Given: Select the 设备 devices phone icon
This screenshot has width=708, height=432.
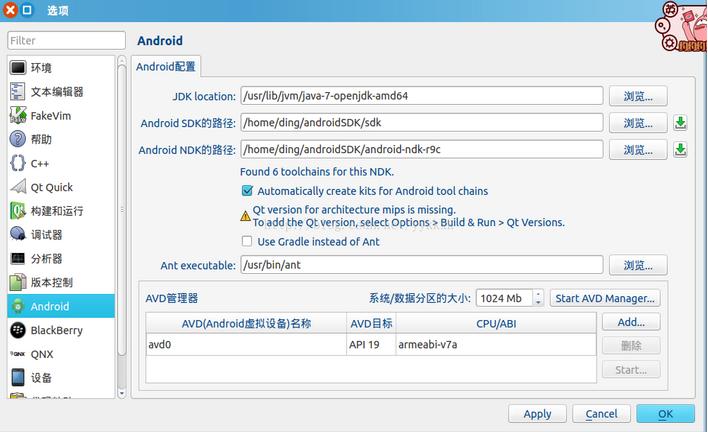Looking at the screenshot, I should point(18,377).
